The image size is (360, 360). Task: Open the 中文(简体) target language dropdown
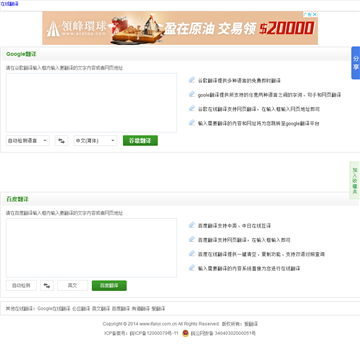pos(95,141)
